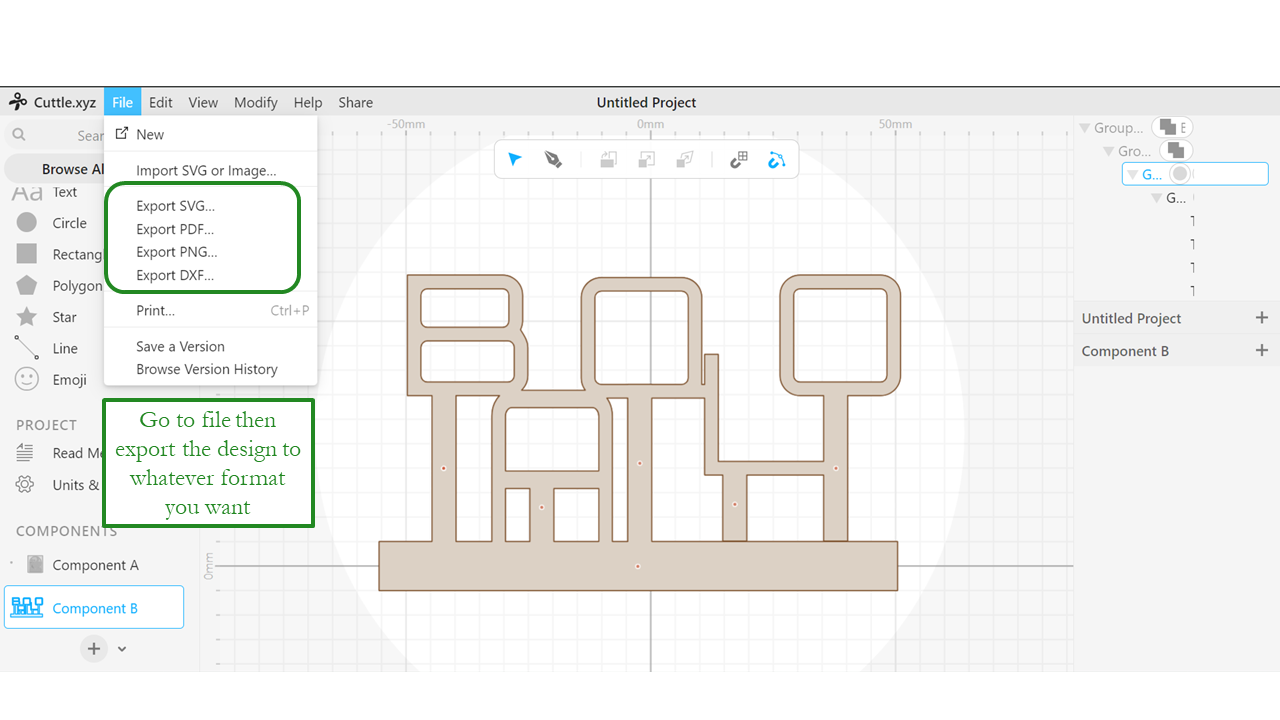Add parameter to Untitled Project section
This screenshot has height=720, width=1280.
[x=1261, y=318]
